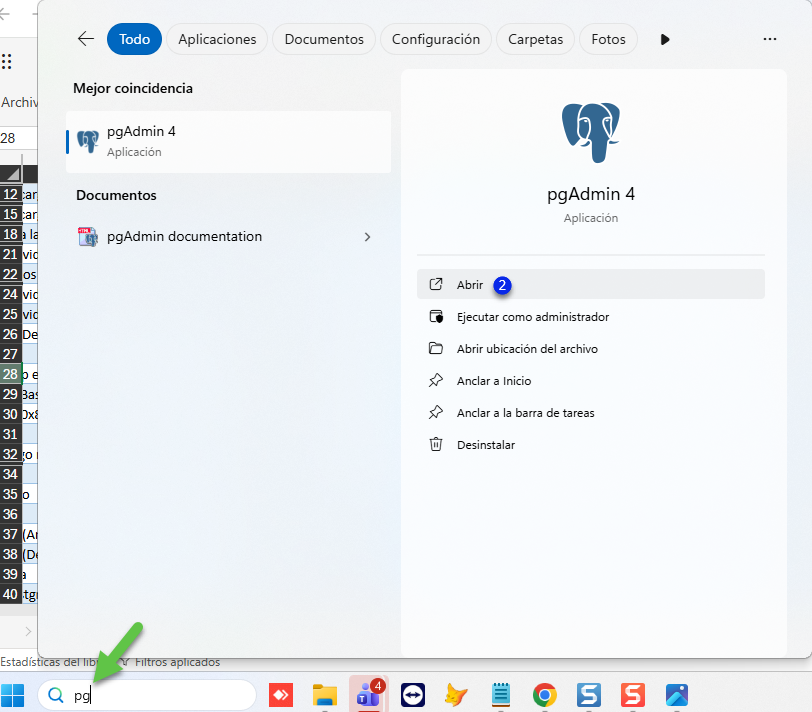Select row 40 header in the spreadsheet
The height and width of the screenshot is (712, 812).
[x=10, y=594]
